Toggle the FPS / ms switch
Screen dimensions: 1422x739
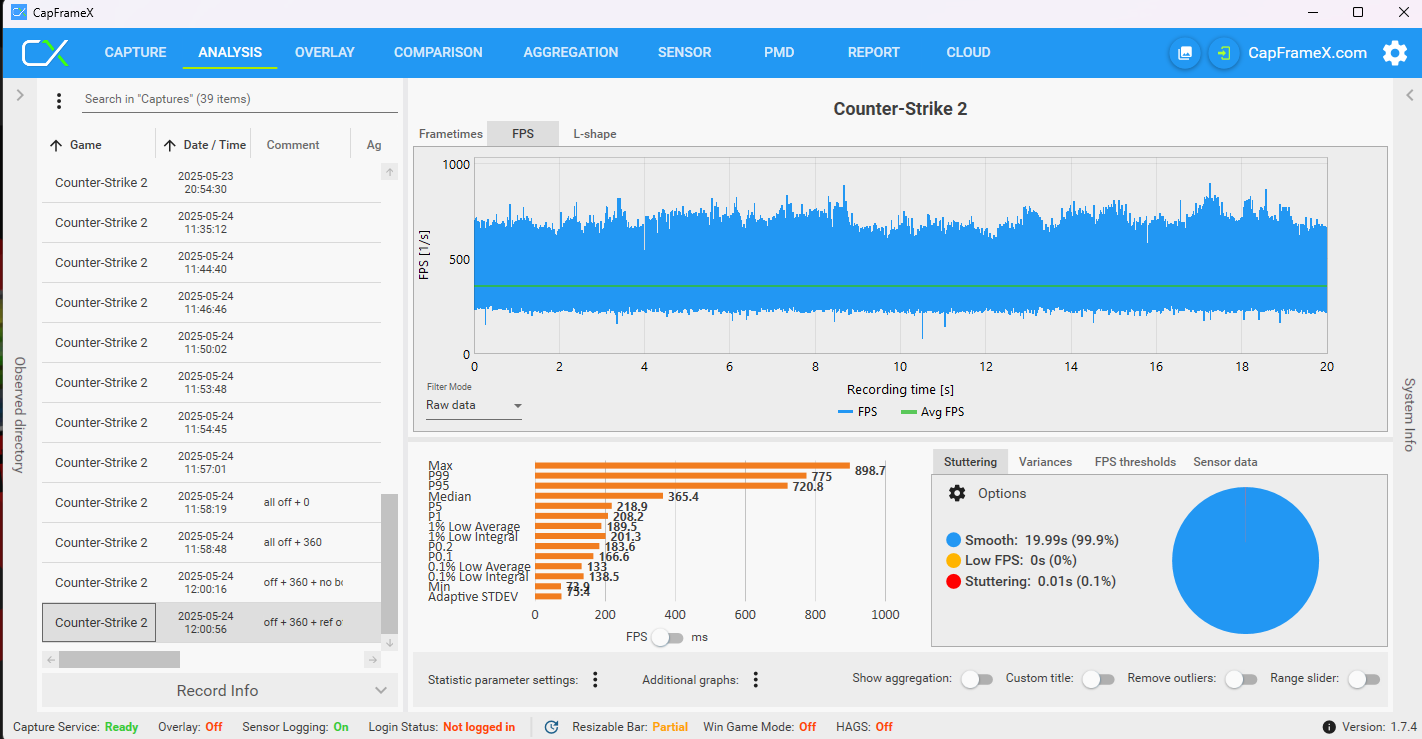point(667,637)
